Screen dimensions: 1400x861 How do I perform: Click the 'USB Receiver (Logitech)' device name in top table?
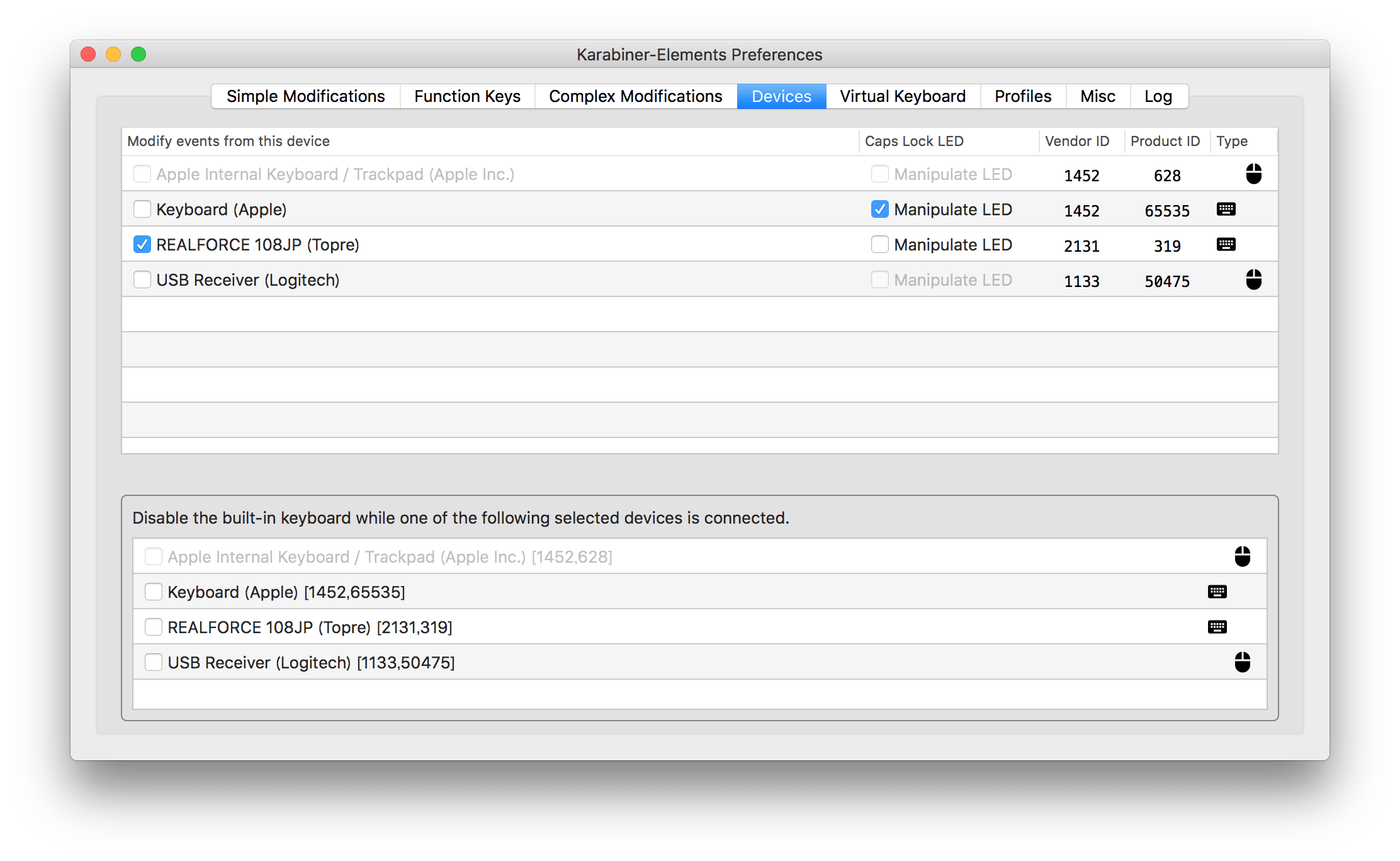coord(247,279)
